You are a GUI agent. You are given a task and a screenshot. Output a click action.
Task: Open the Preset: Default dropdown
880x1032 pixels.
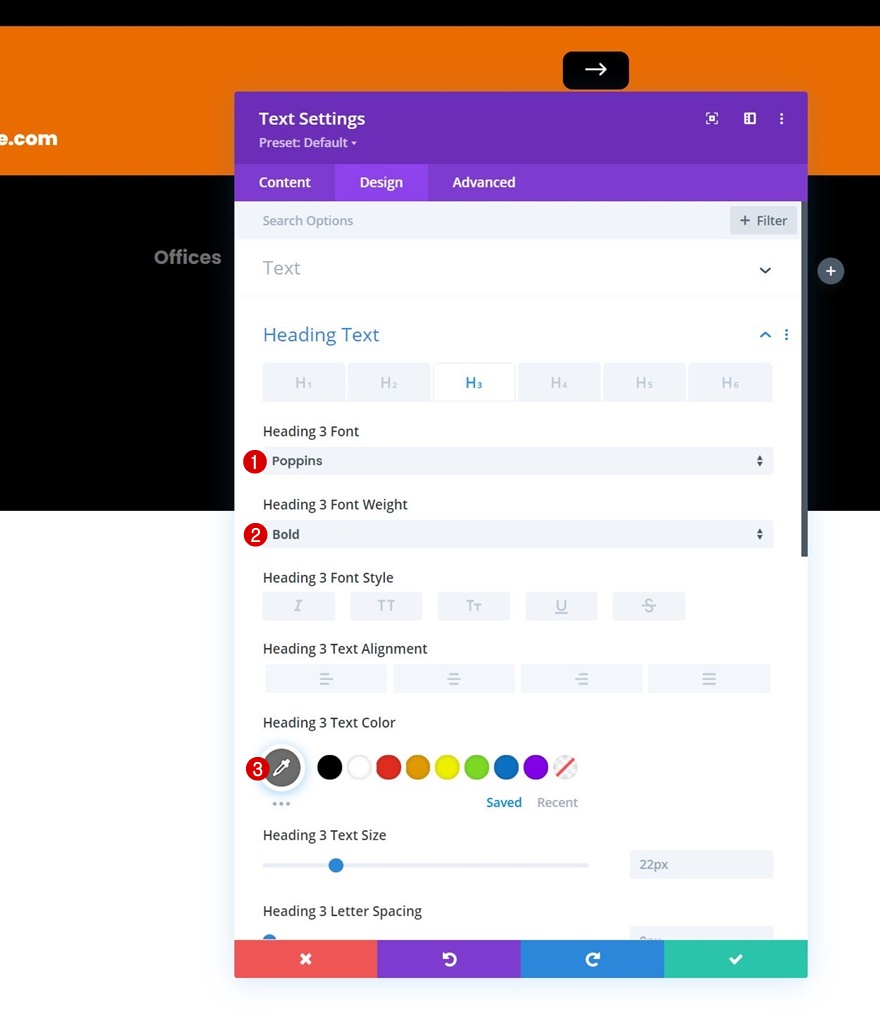coord(307,143)
